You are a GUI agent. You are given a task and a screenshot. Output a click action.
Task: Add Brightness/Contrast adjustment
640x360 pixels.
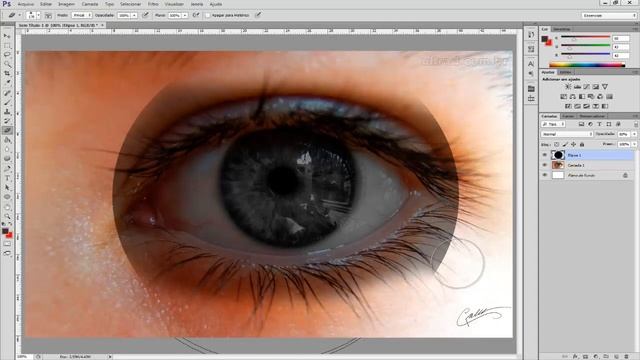tap(568, 87)
